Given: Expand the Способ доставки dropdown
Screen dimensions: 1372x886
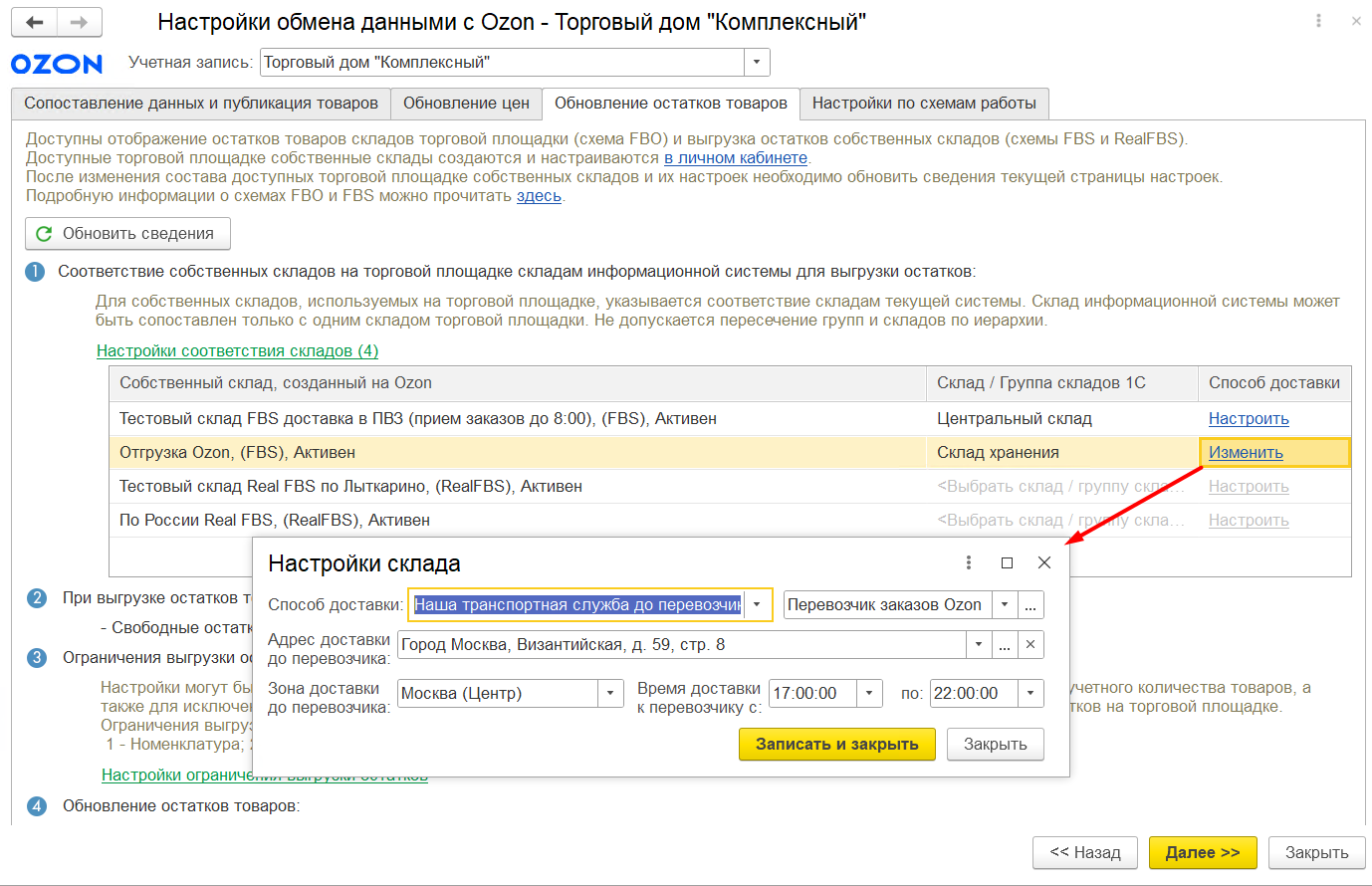Looking at the screenshot, I should click(757, 605).
